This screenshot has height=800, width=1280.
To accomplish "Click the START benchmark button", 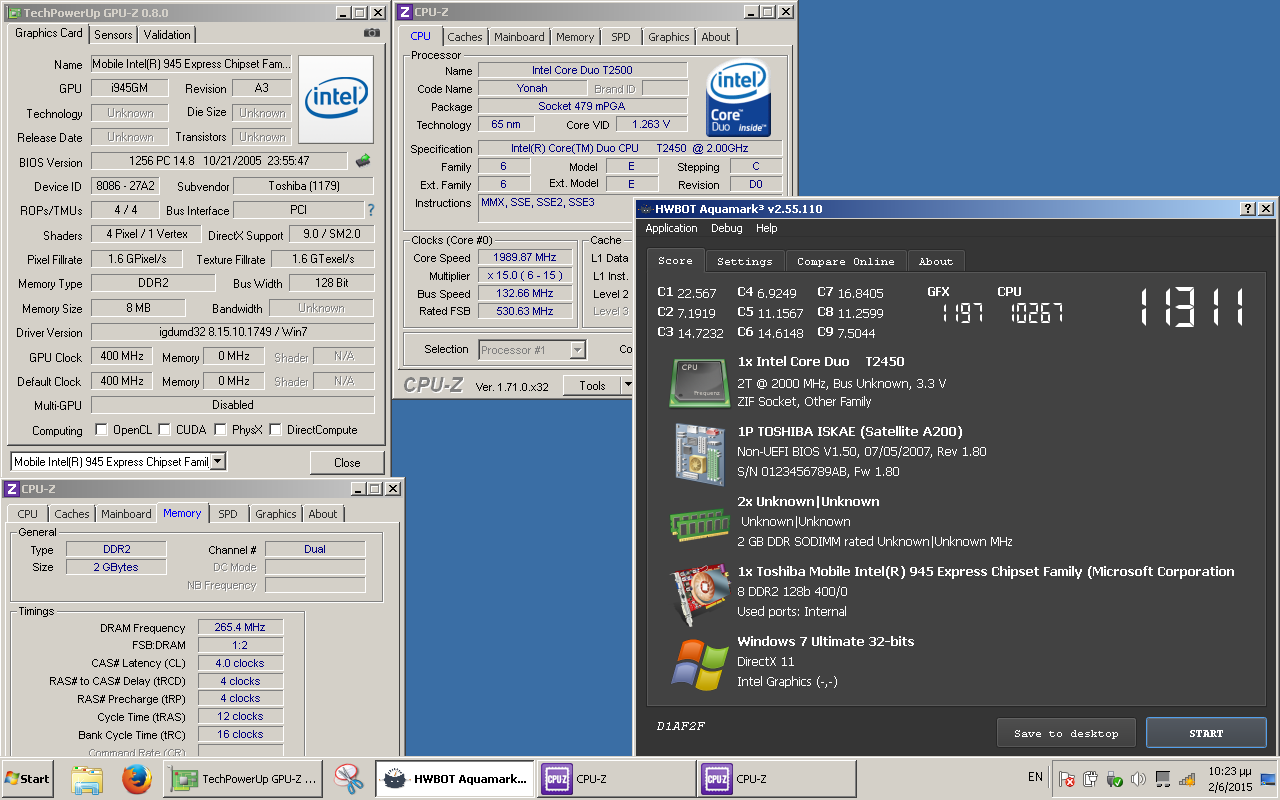I will [1206, 733].
